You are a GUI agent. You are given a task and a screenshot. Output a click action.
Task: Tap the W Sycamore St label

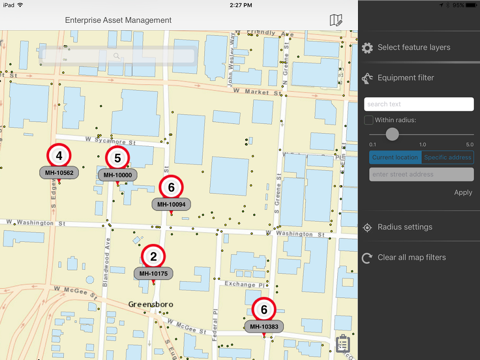pyautogui.click(x=110, y=140)
